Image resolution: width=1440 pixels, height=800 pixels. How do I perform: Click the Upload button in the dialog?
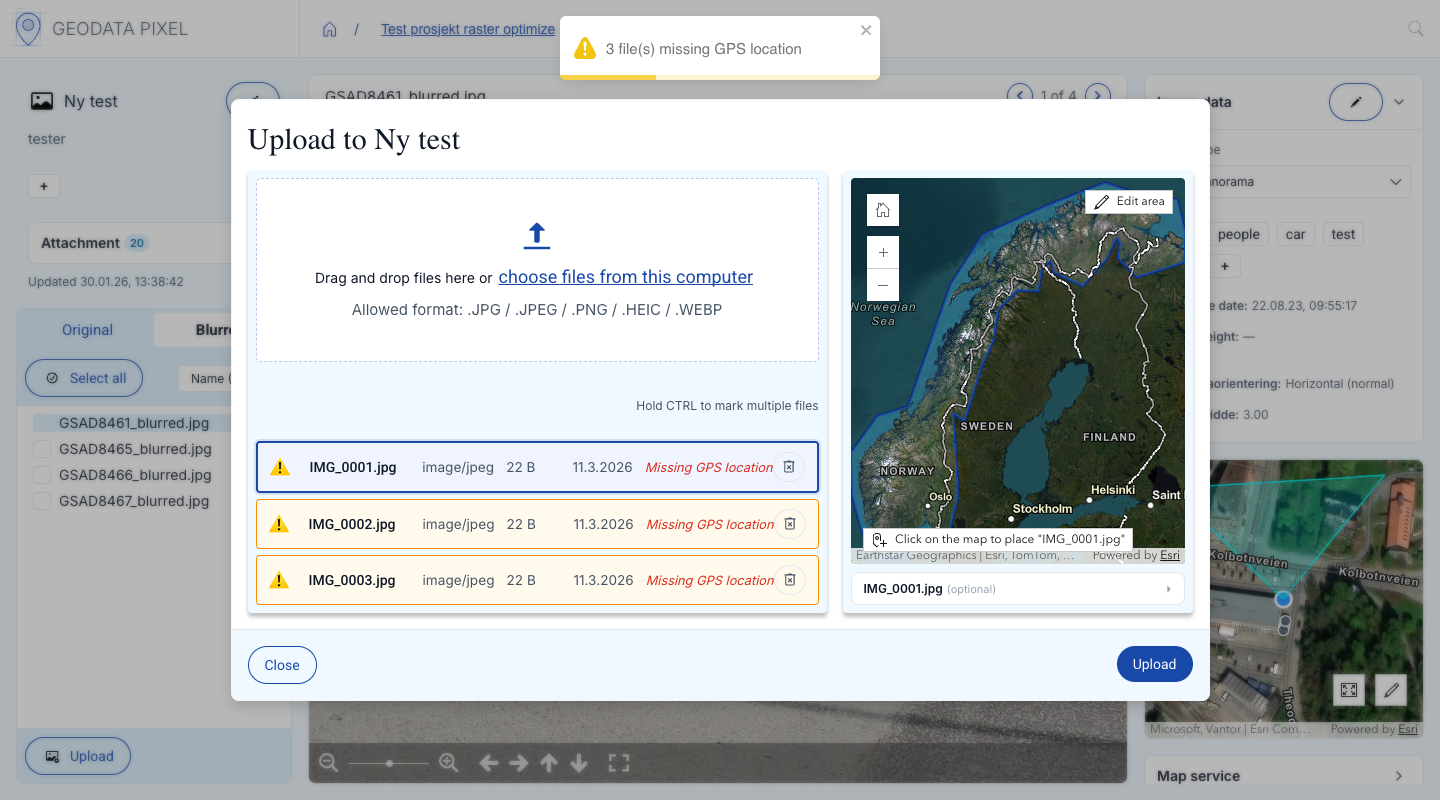click(x=1154, y=664)
